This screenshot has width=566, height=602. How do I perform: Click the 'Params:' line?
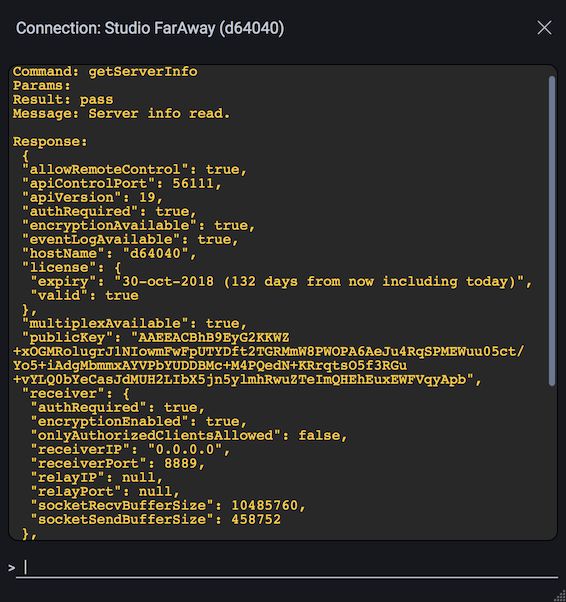pyautogui.click(x=42, y=86)
